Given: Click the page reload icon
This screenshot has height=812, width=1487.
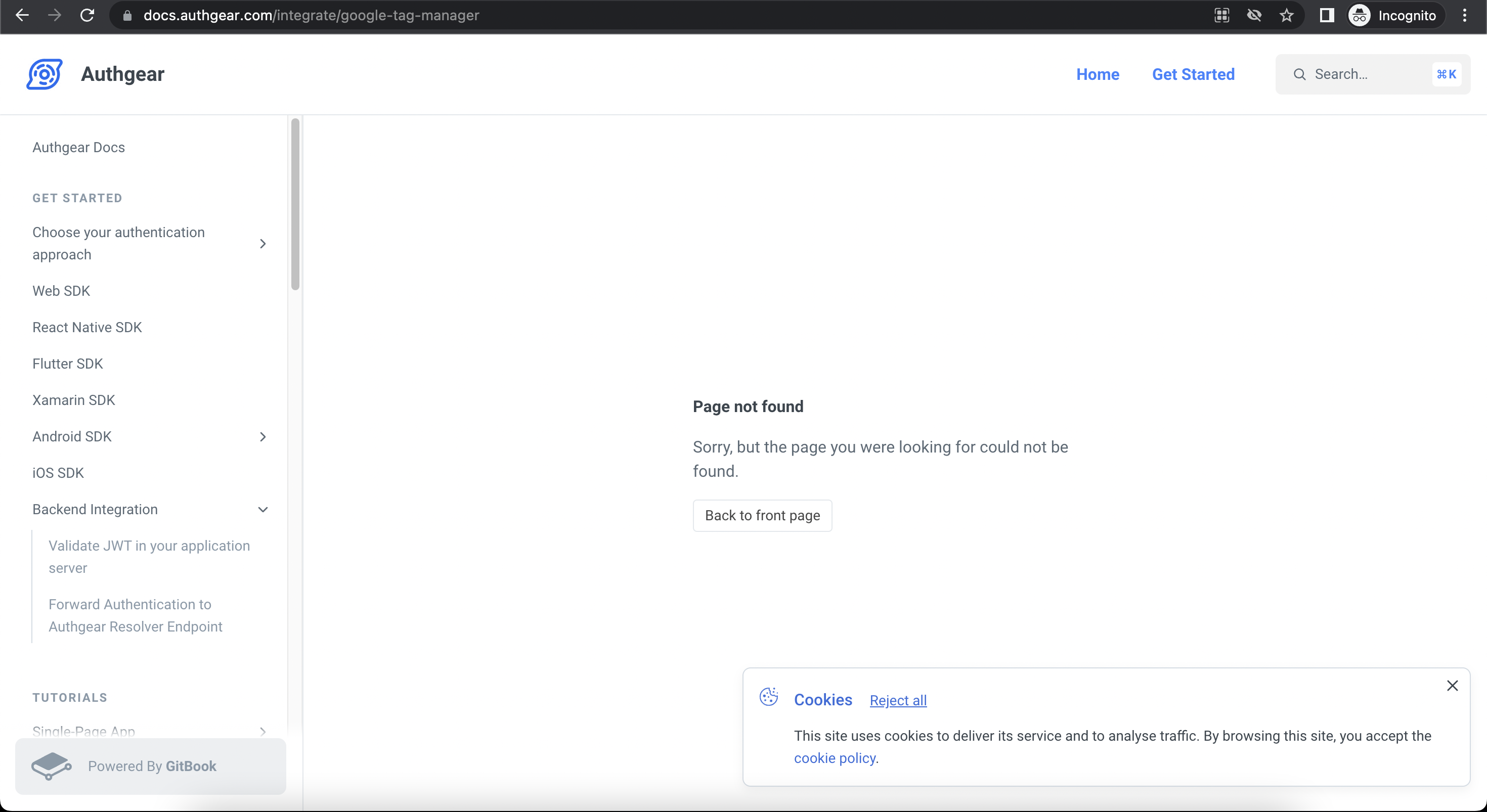Looking at the screenshot, I should click(87, 15).
